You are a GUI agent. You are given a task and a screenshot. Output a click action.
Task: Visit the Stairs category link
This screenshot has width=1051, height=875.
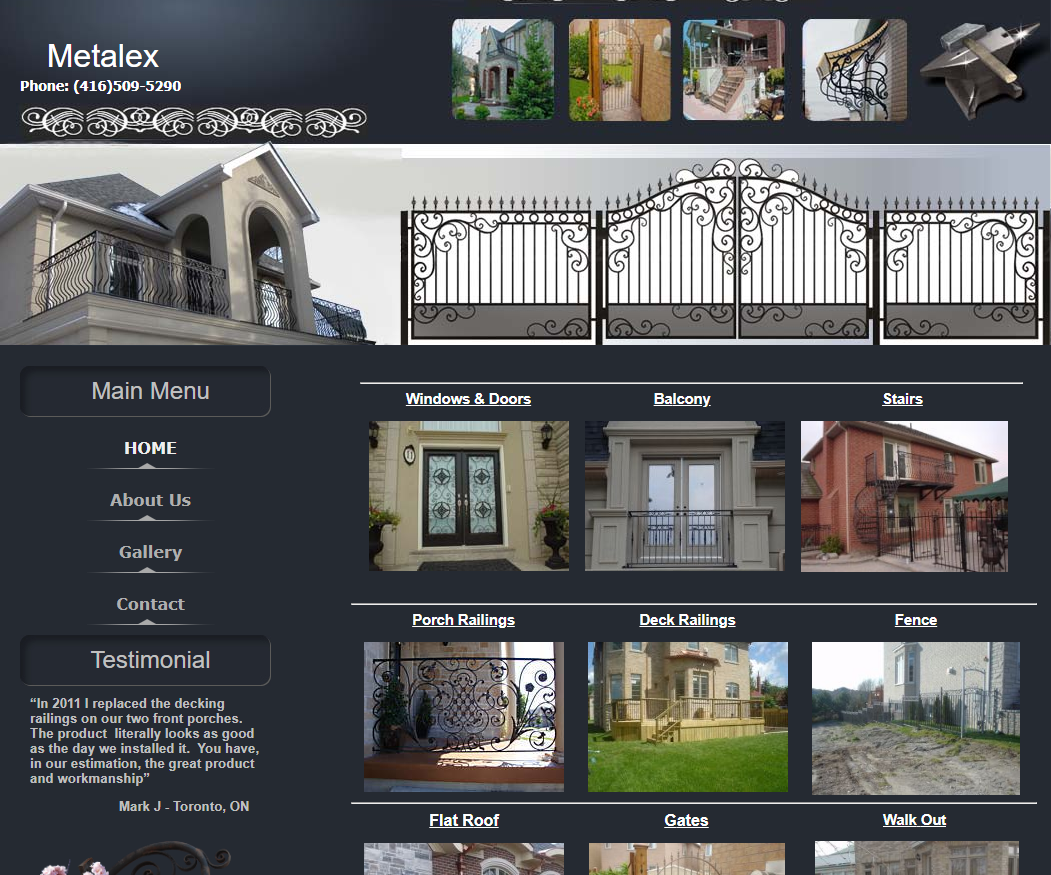click(902, 399)
